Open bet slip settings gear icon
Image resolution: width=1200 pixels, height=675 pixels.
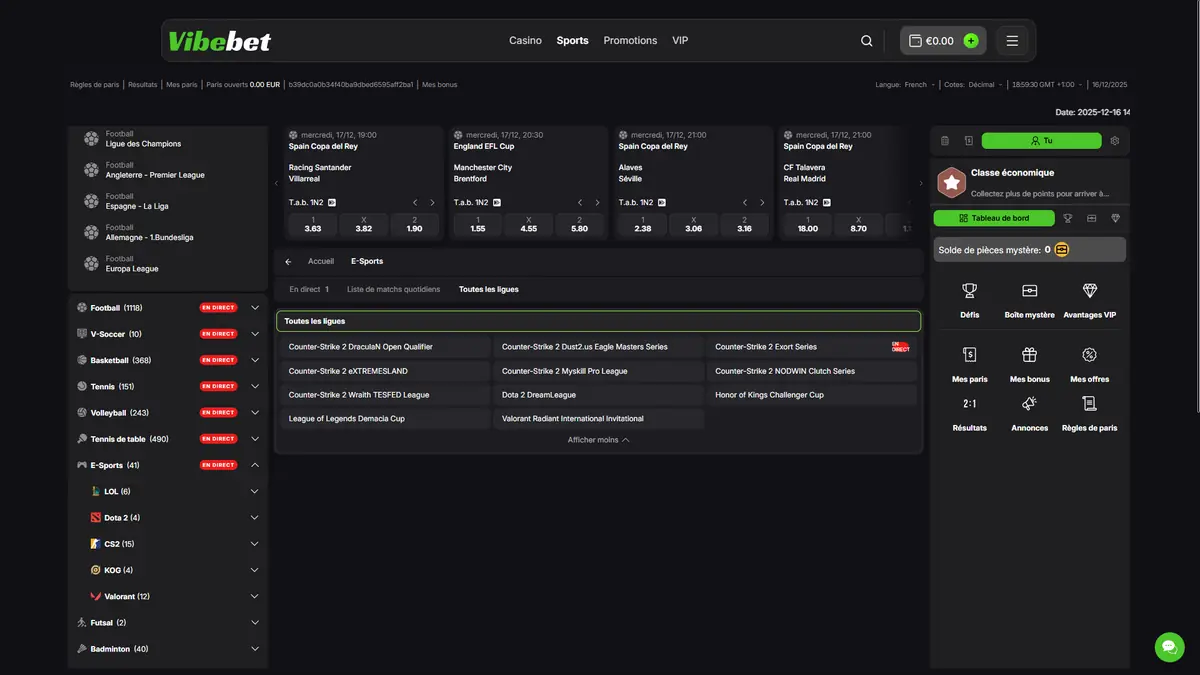(x=1115, y=141)
